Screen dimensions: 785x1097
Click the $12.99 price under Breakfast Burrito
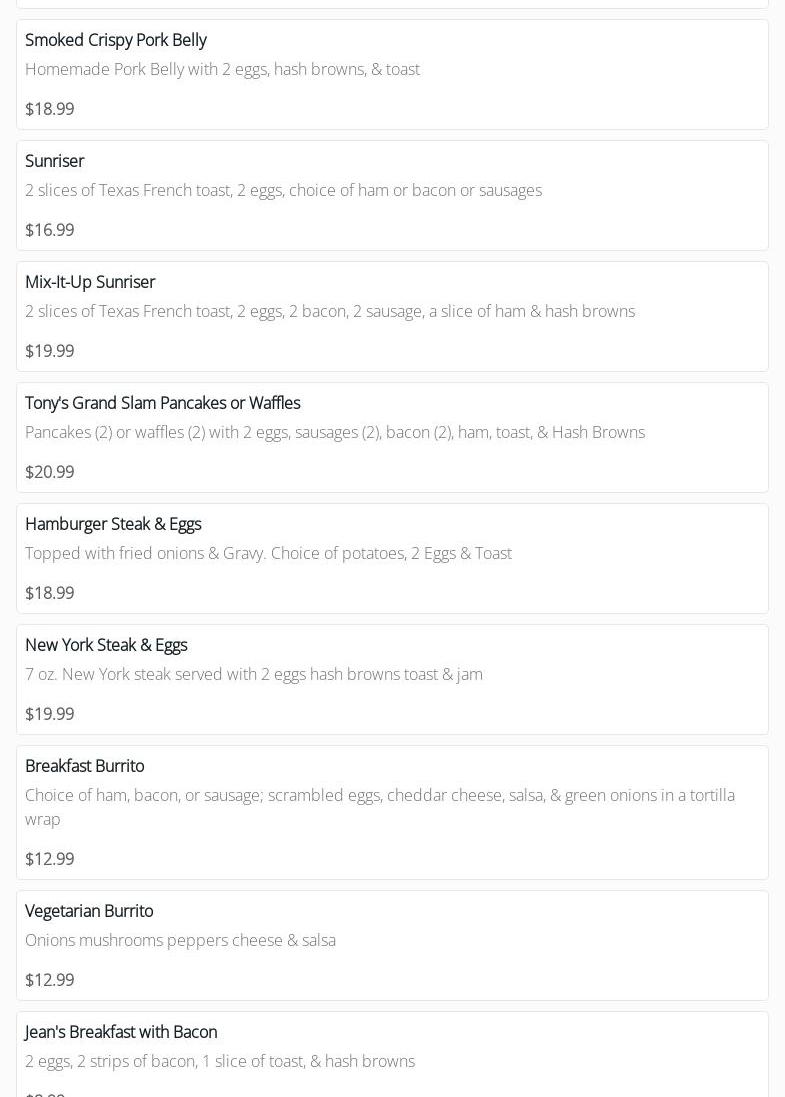[x=50, y=859]
